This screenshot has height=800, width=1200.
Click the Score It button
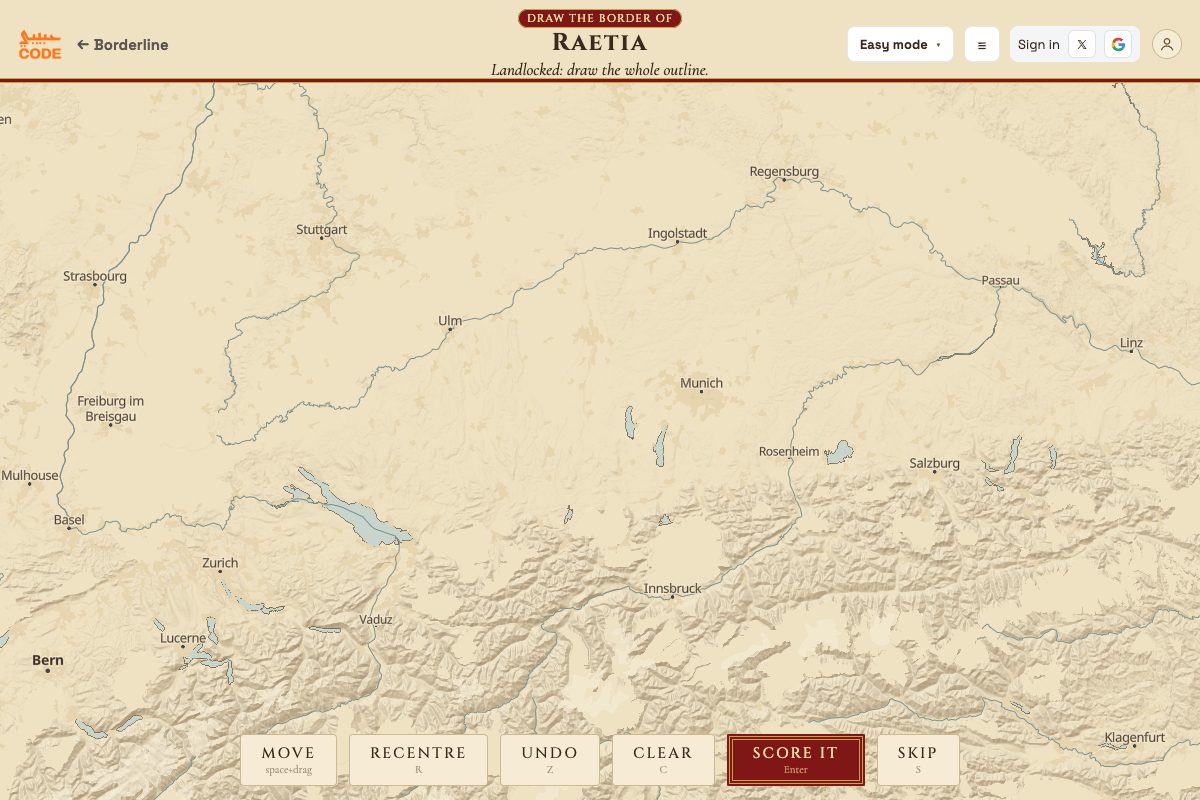pyautogui.click(x=796, y=760)
